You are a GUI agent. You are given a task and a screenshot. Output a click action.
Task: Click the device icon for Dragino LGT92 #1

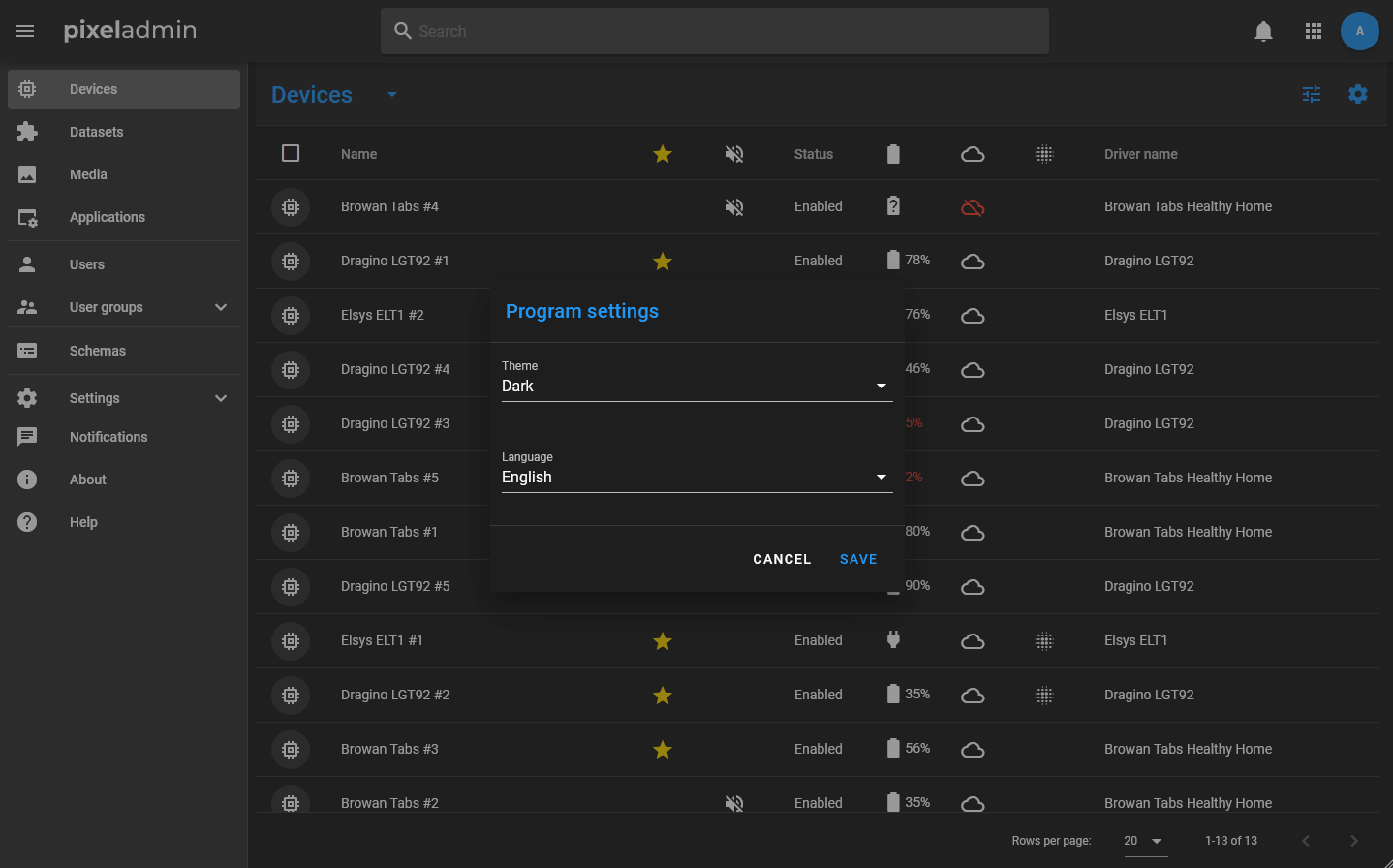[291, 261]
